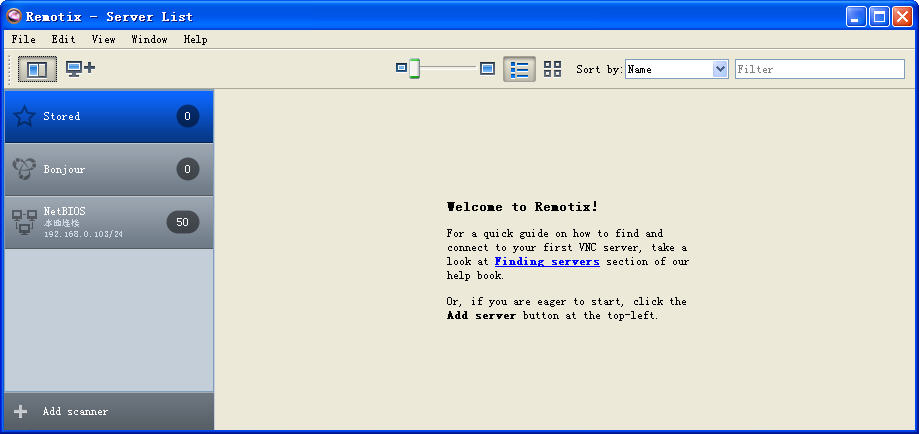Screen dimensions: 919x434
Task: Click the Bonjour count badge 0
Action: point(188,169)
